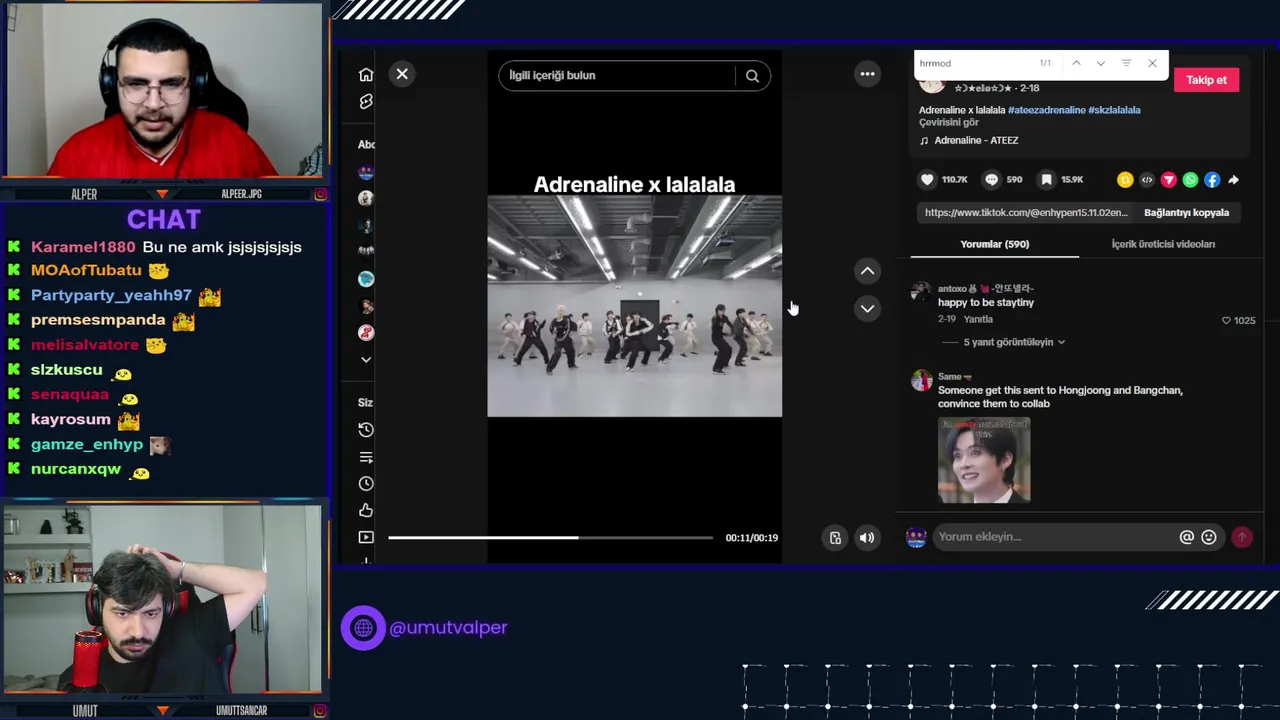
Task: Mute the video with the speaker icon
Action: (867, 538)
